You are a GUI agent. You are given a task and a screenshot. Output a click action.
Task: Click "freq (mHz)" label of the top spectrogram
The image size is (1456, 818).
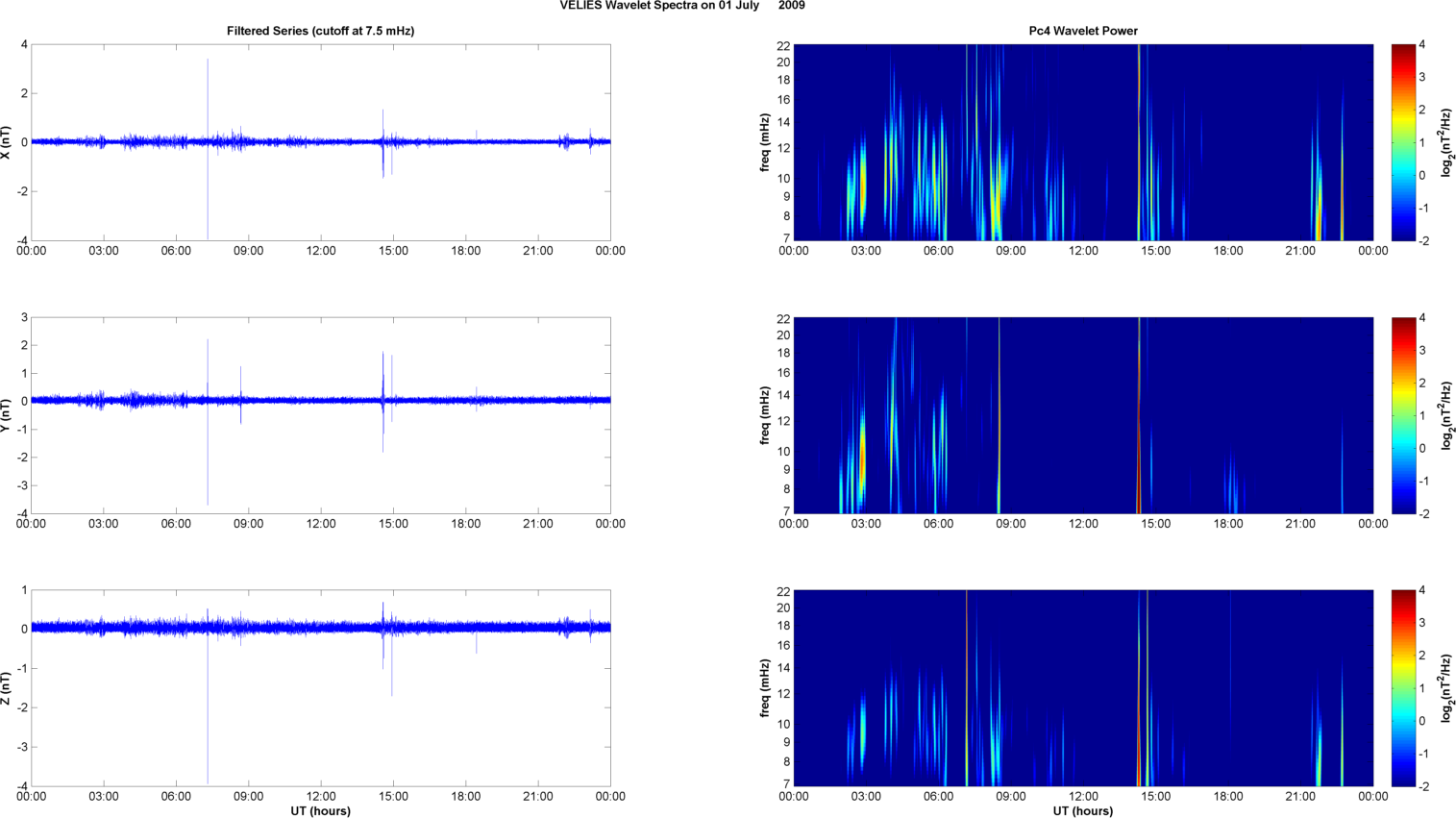(765, 142)
